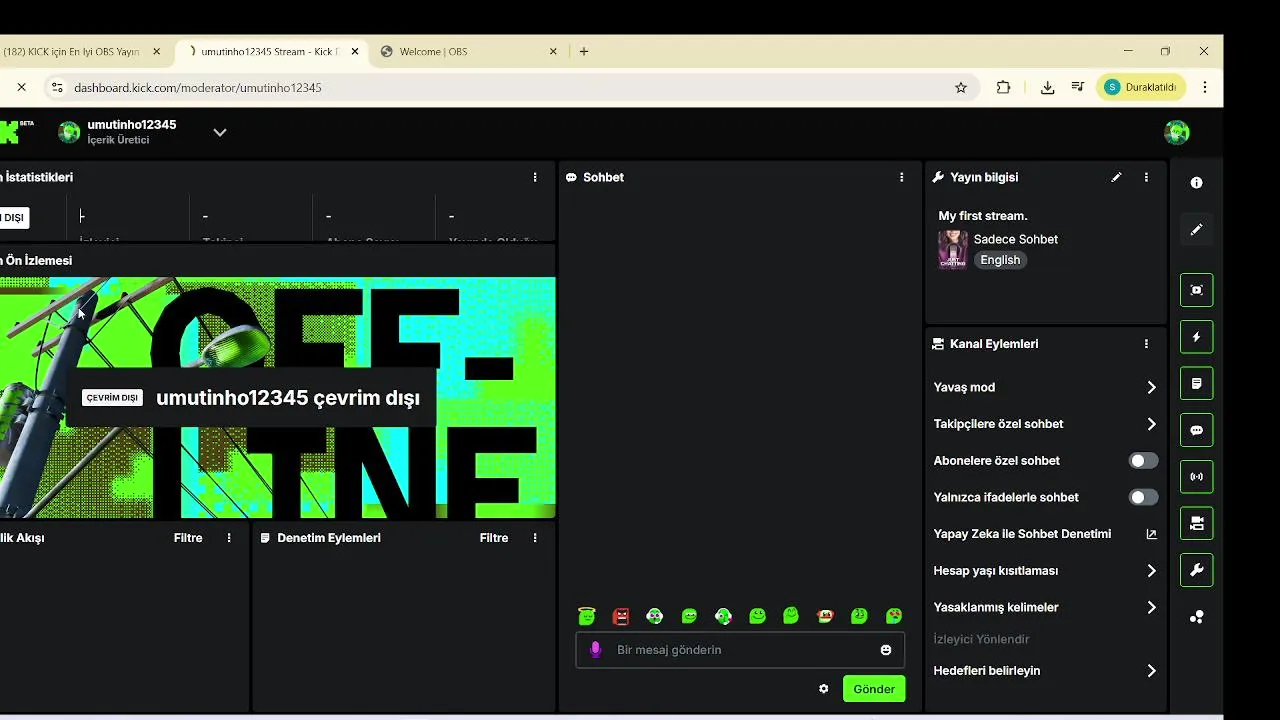Open channel dropdown next to umutinho12345

coord(220,132)
